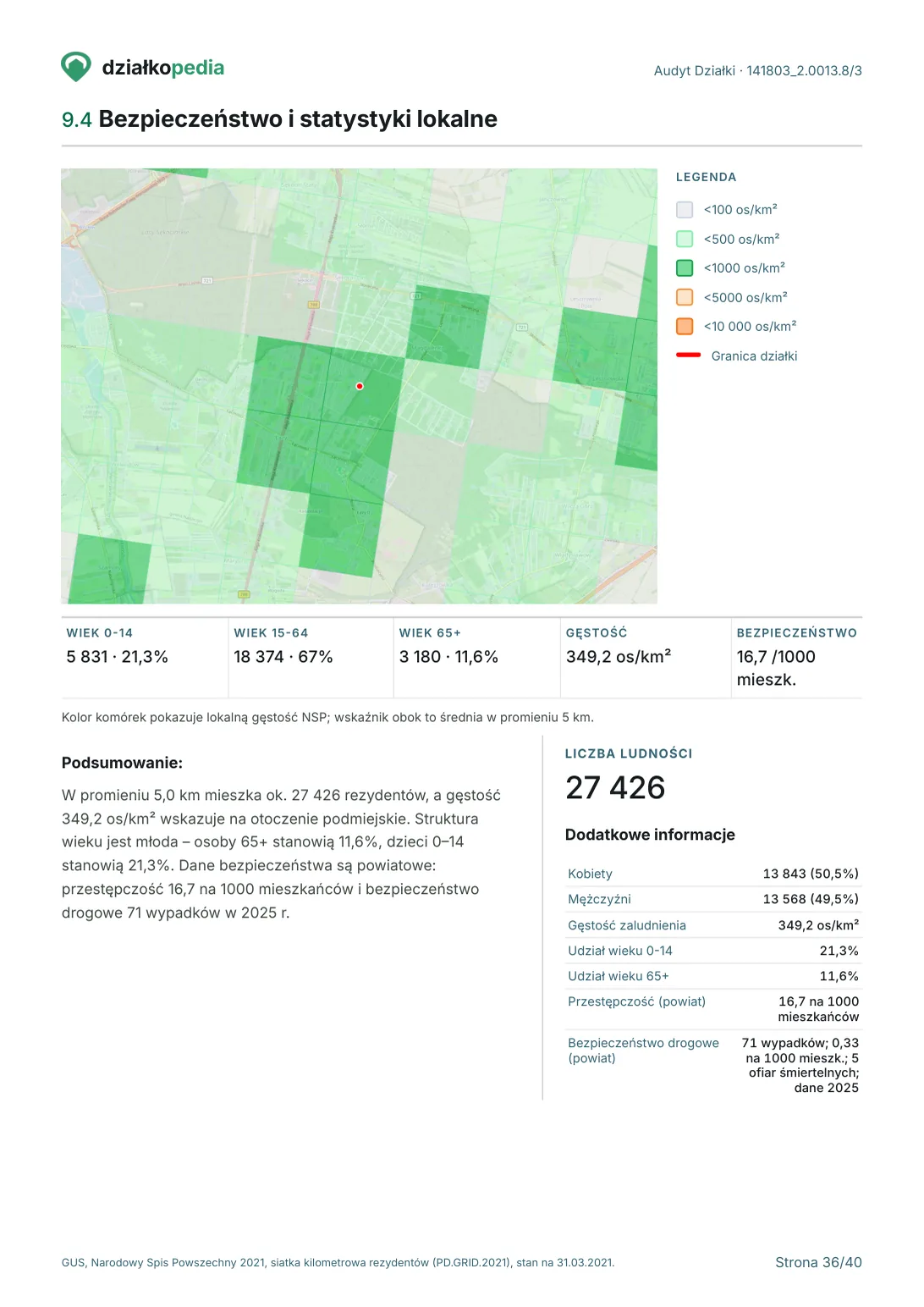Click the GUS source footnote text
This screenshot has width=924, height=1307.
[x=338, y=1262]
